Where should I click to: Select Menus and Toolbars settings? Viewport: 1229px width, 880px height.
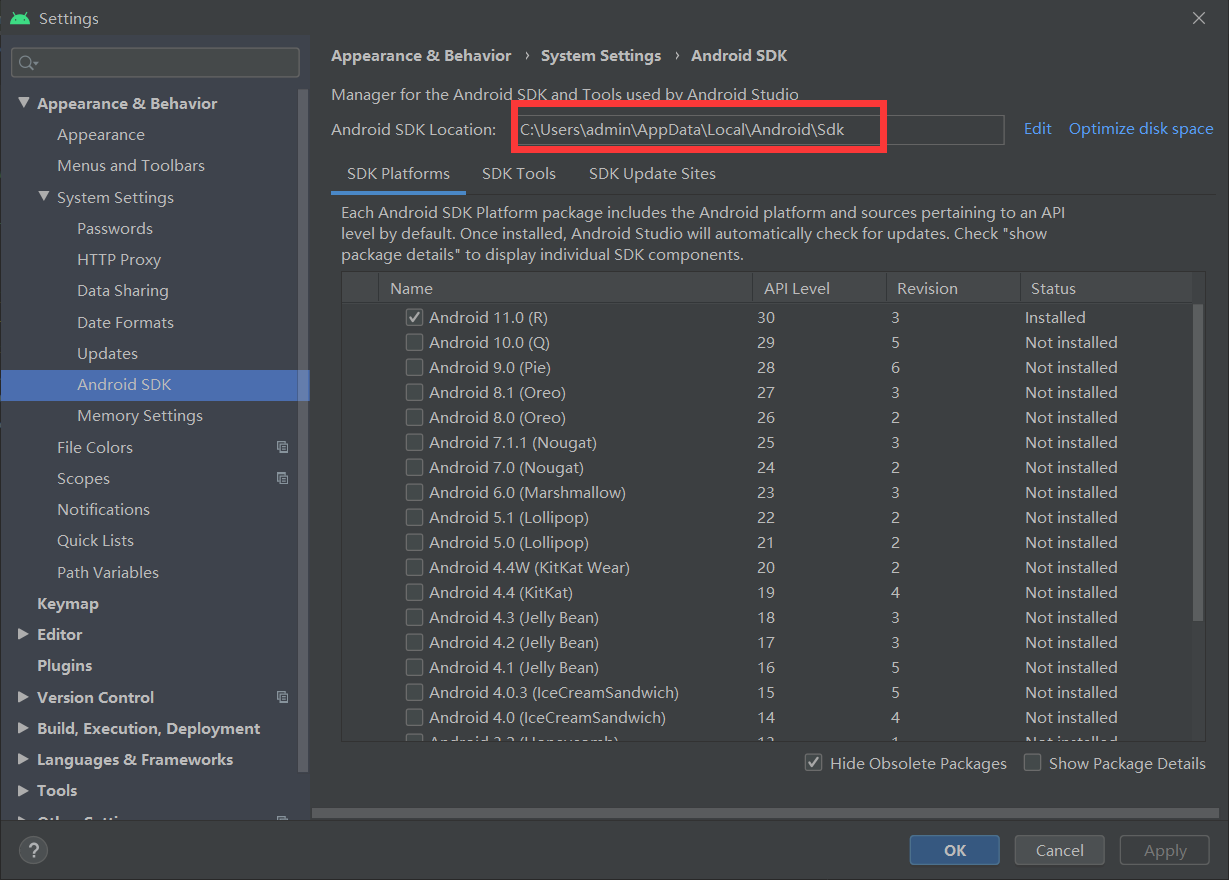pos(131,165)
